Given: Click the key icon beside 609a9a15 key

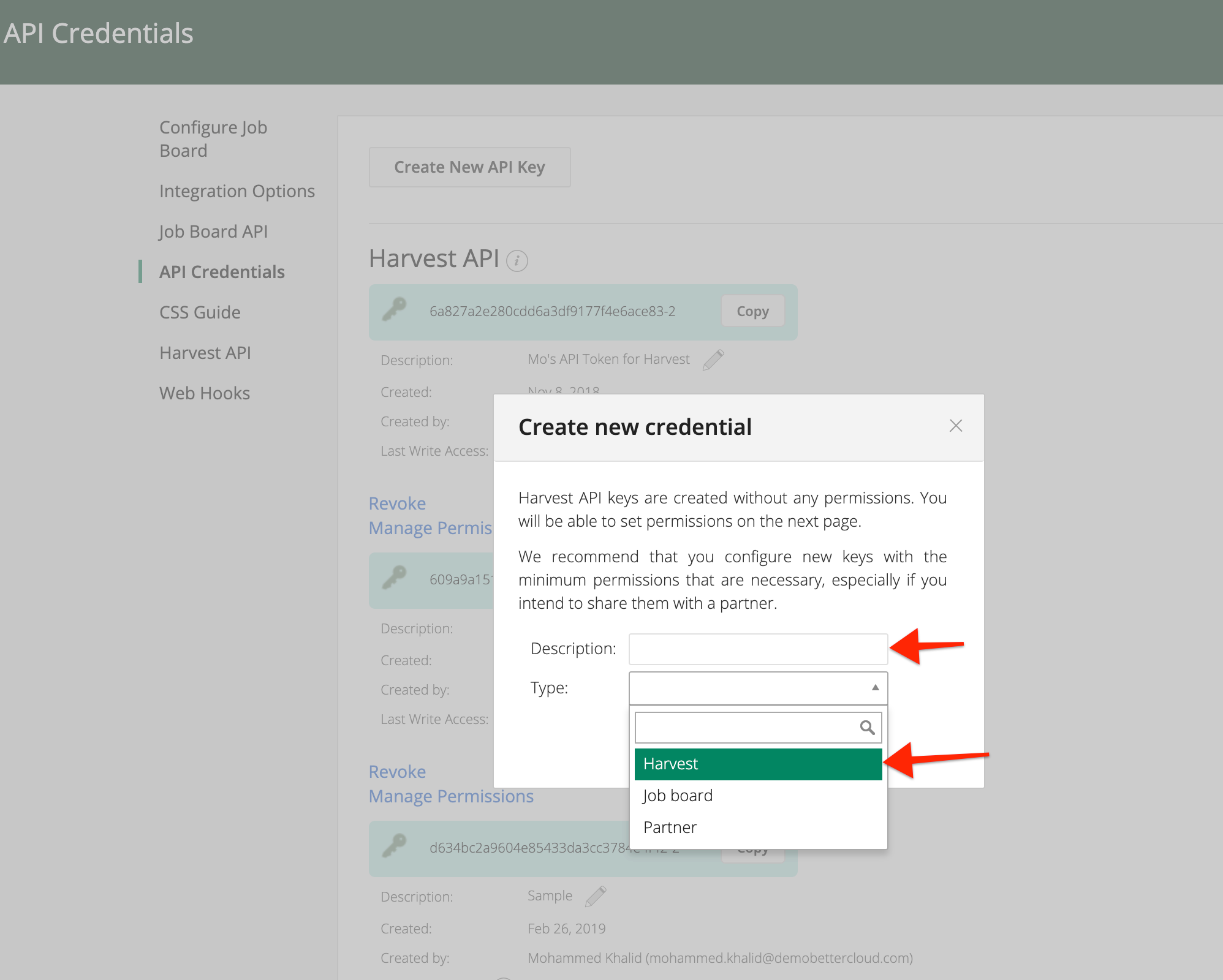Looking at the screenshot, I should (394, 577).
